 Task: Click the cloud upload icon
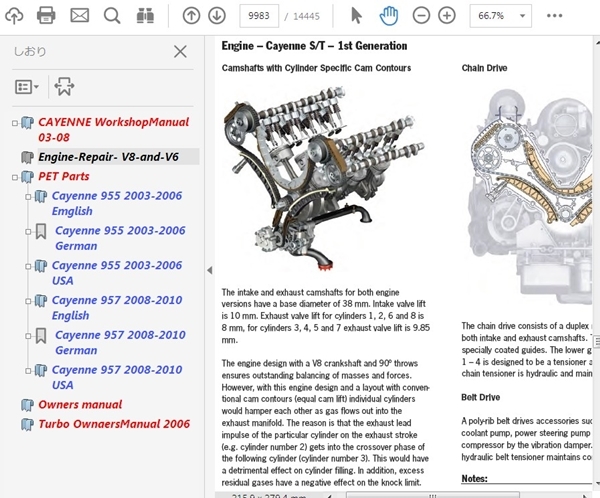tap(14, 16)
